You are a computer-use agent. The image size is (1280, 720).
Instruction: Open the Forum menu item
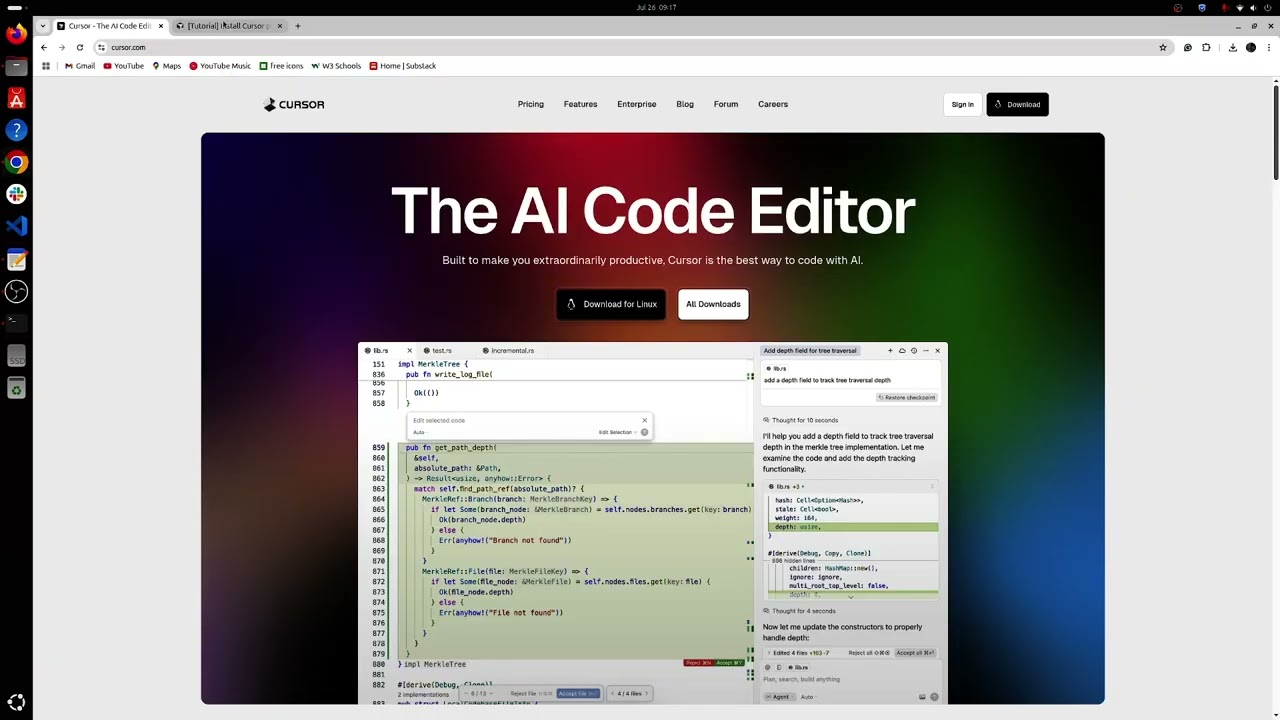(726, 104)
